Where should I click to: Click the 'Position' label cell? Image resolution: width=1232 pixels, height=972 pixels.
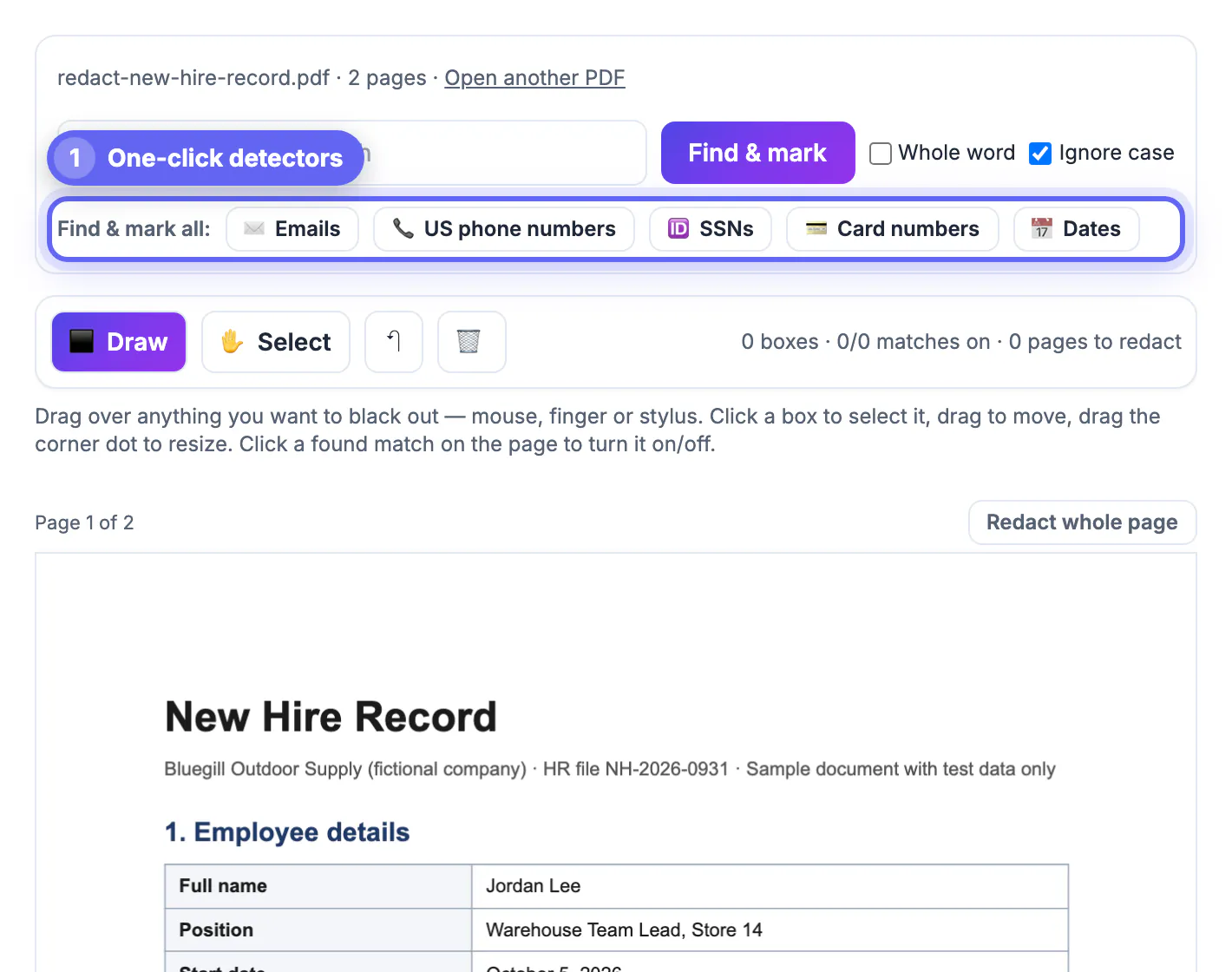(318, 930)
